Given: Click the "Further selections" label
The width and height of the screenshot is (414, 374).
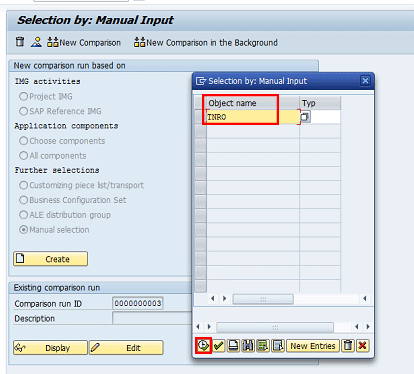Looking at the screenshot, I should pyautogui.click(x=57, y=170).
